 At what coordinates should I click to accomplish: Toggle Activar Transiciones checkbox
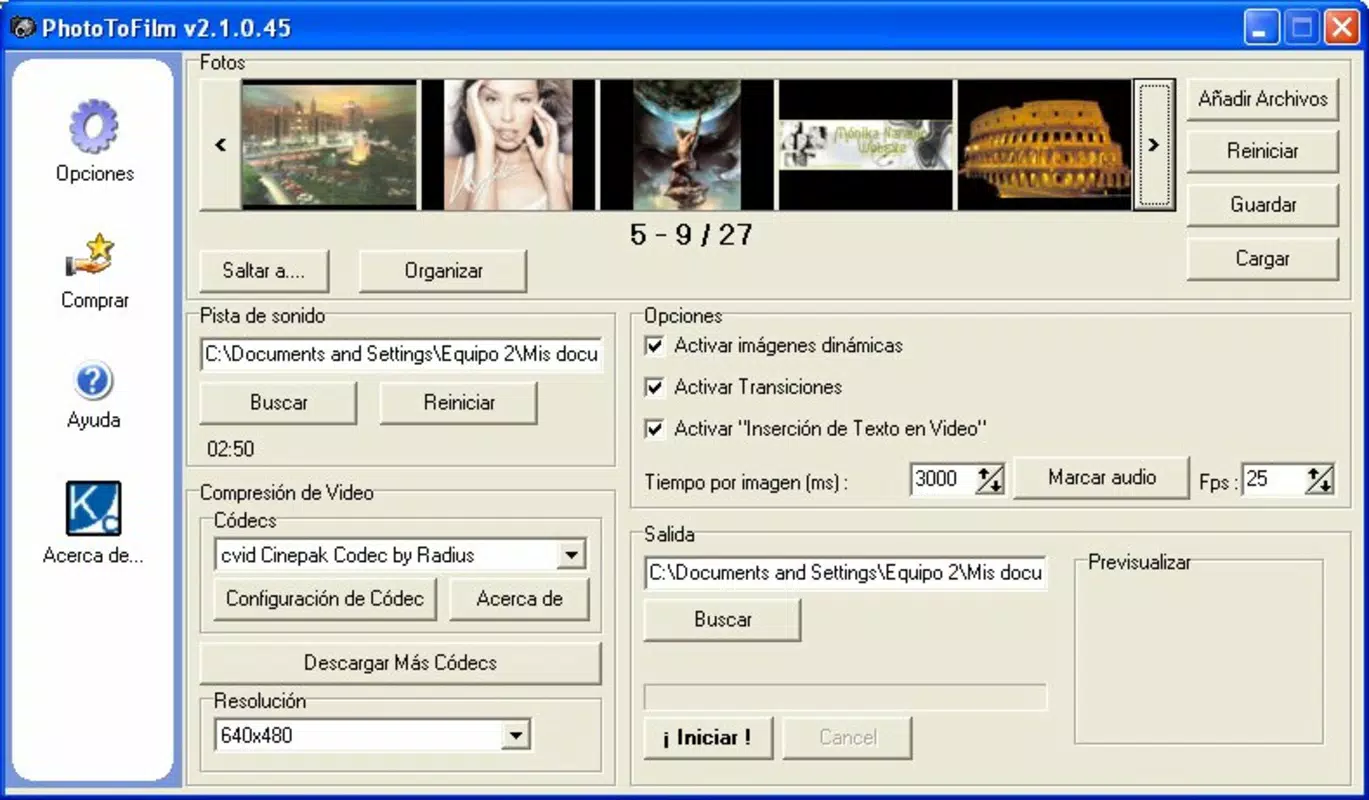coord(655,387)
